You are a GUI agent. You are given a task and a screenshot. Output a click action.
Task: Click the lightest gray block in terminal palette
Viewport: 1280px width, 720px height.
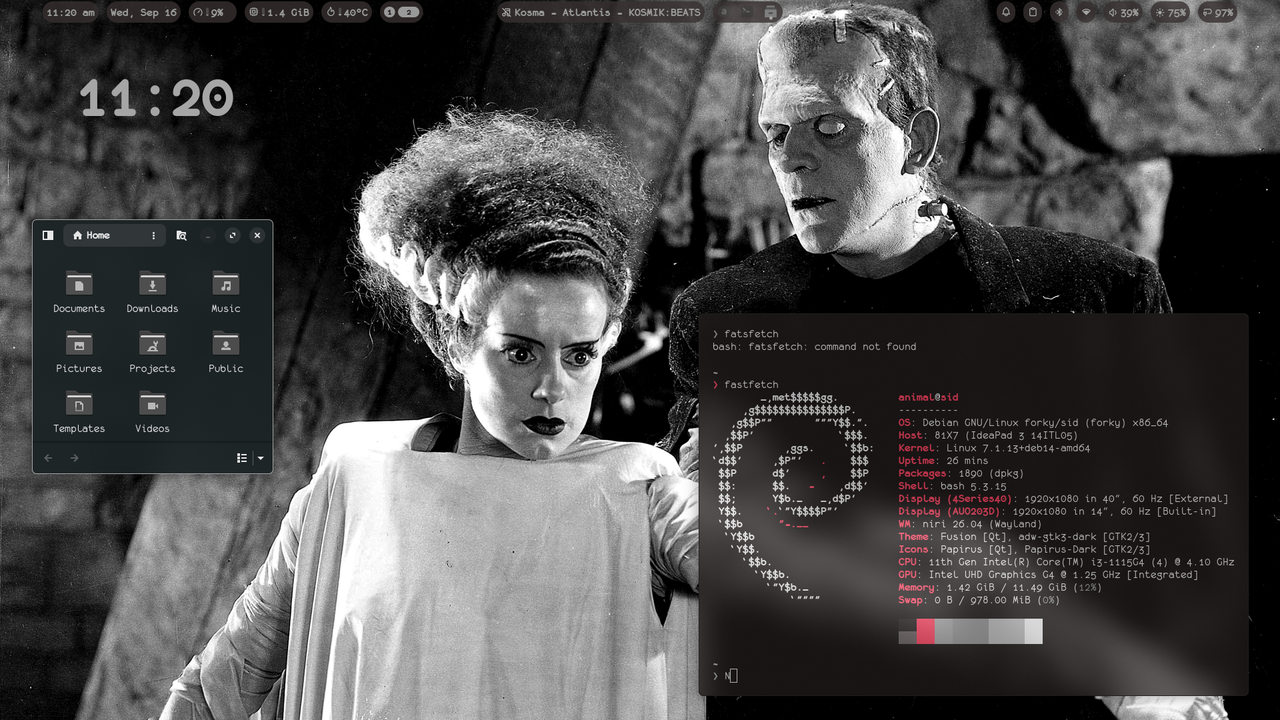tap(1033, 631)
